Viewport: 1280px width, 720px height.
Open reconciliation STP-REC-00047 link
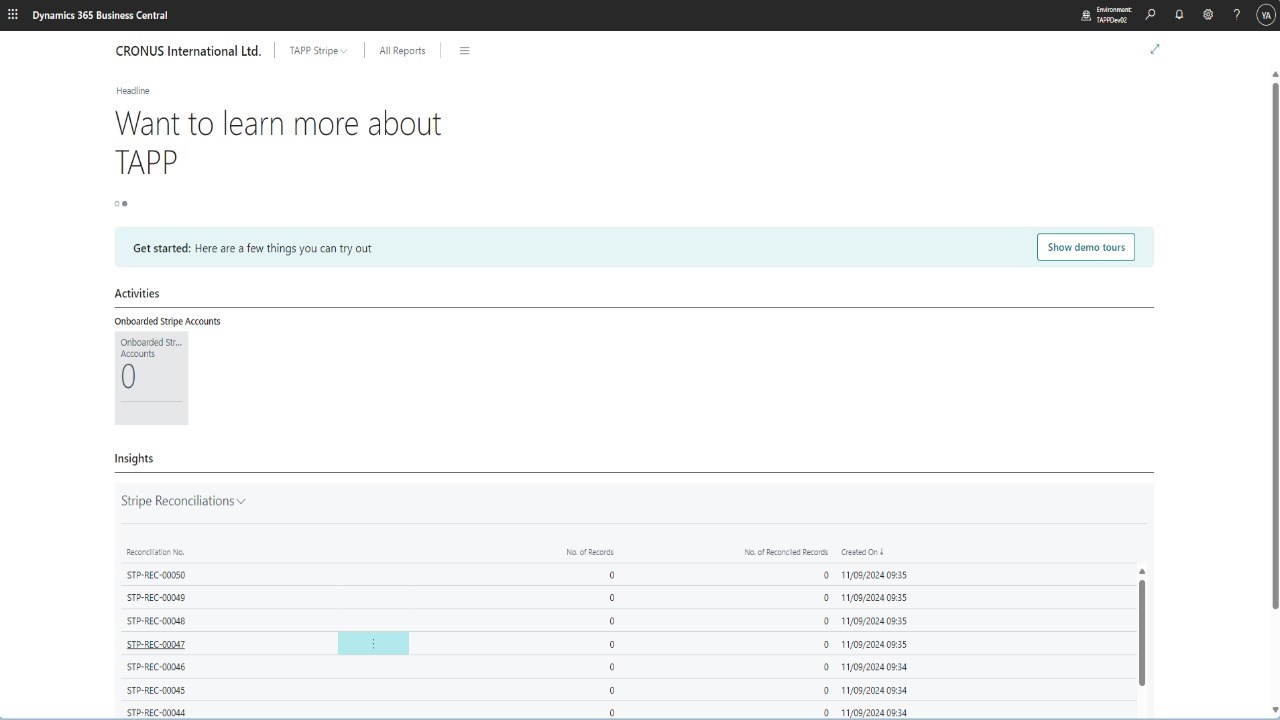click(x=155, y=644)
